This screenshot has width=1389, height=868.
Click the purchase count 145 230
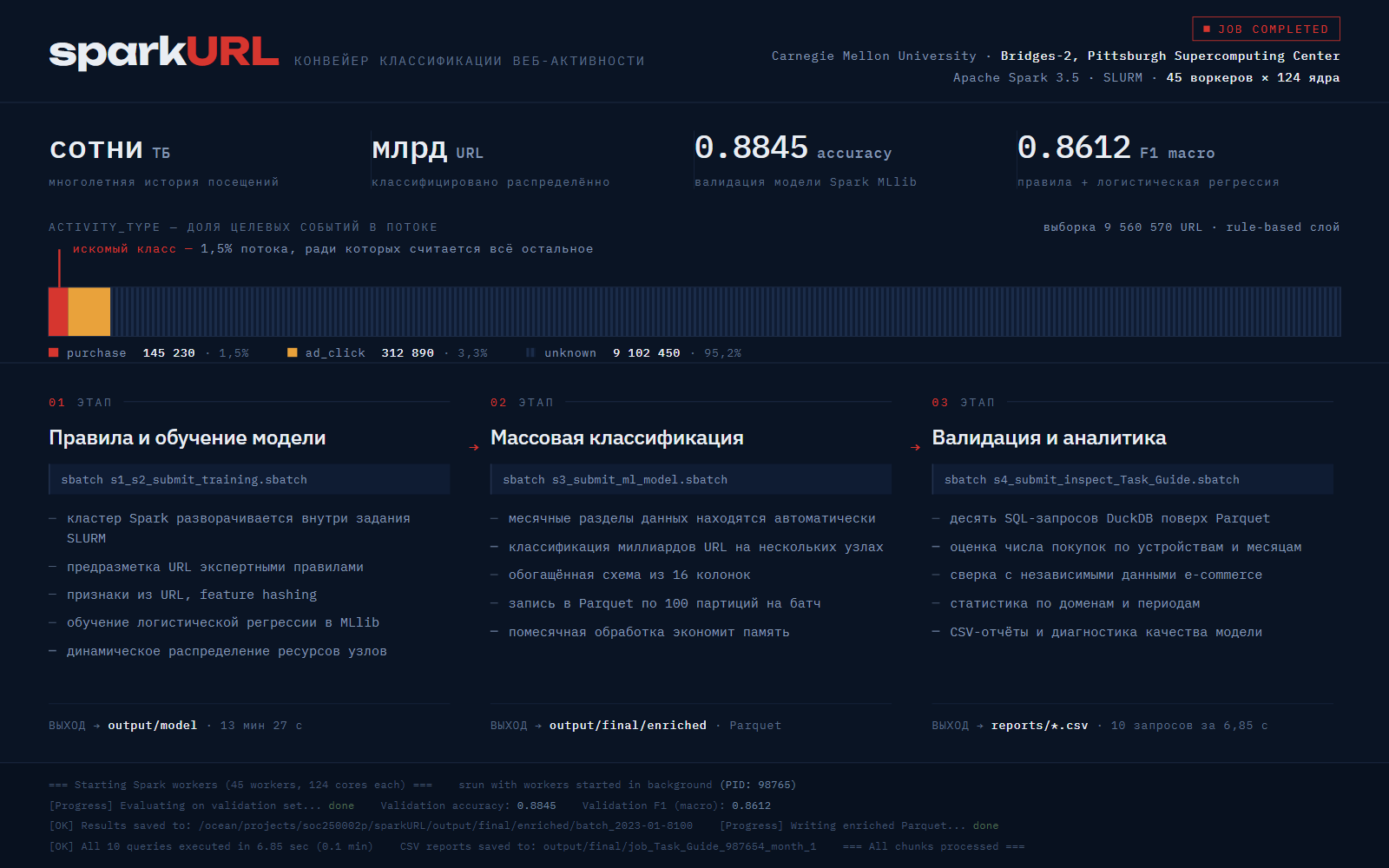pyautogui.click(x=168, y=352)
